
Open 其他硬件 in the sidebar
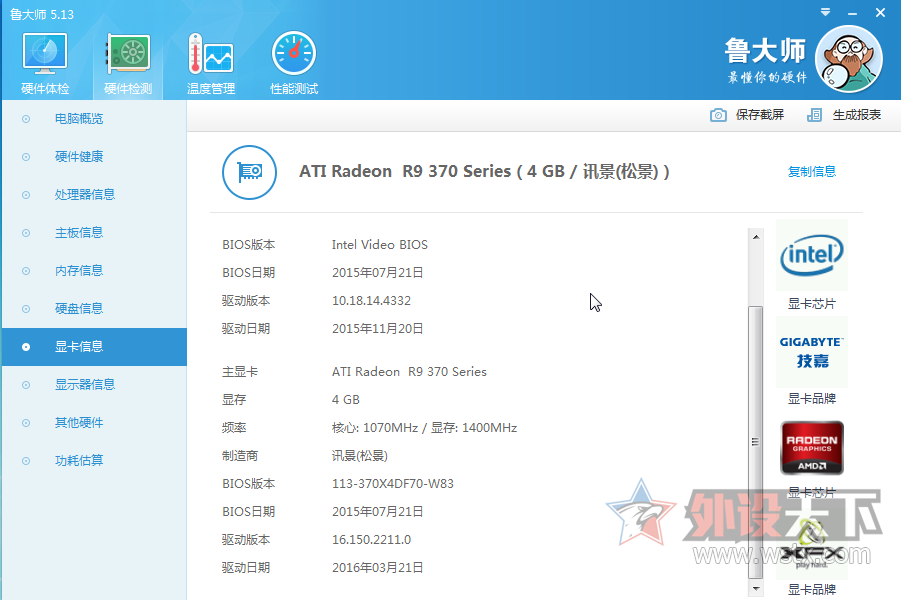[94, 422]
